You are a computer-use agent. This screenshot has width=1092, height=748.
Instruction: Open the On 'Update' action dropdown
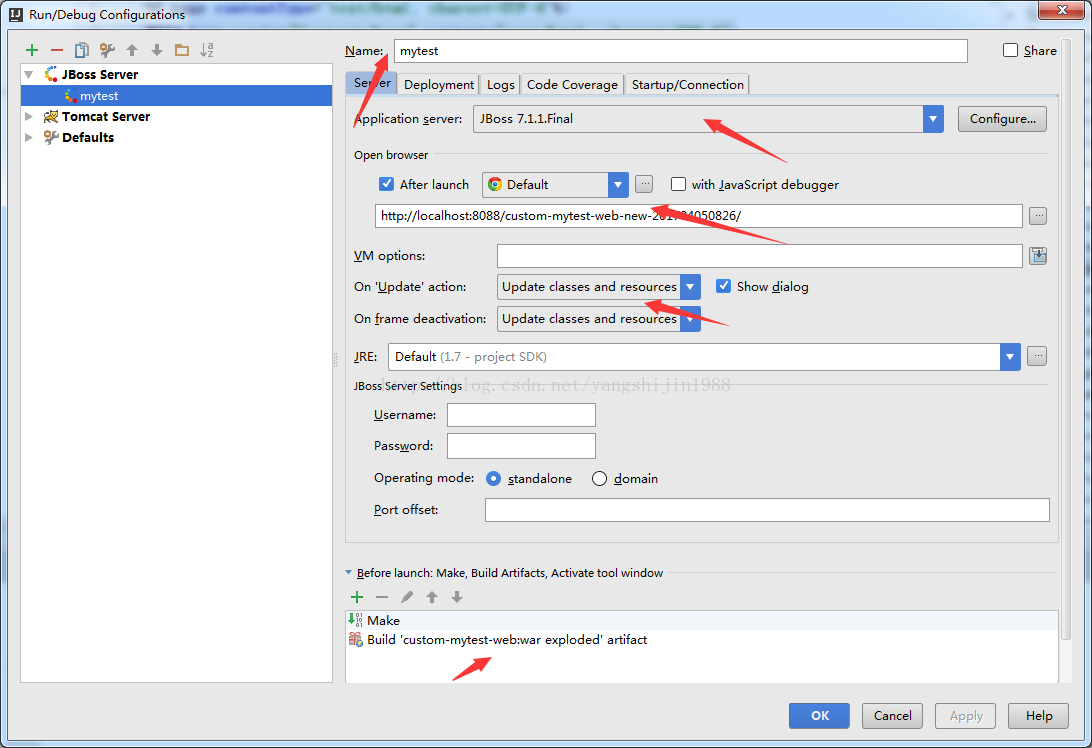click(690, 286)
